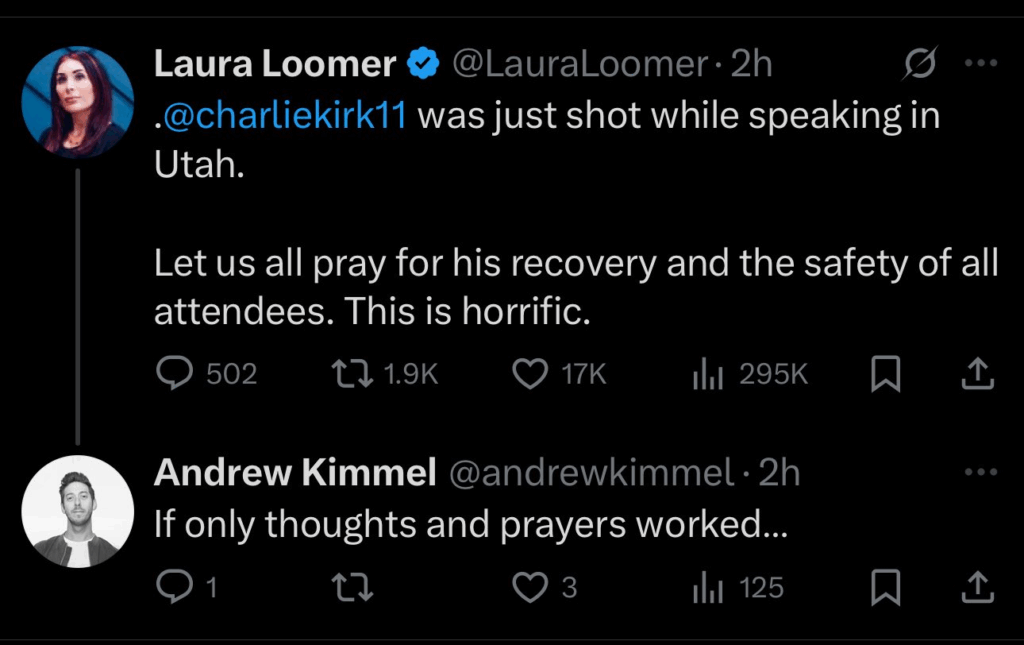The width and height of the screenshot is (1024, 645).
Task: Bookmark Andrew Kimmel's reply
Action: pyautogui.click(x=885, y=588)
